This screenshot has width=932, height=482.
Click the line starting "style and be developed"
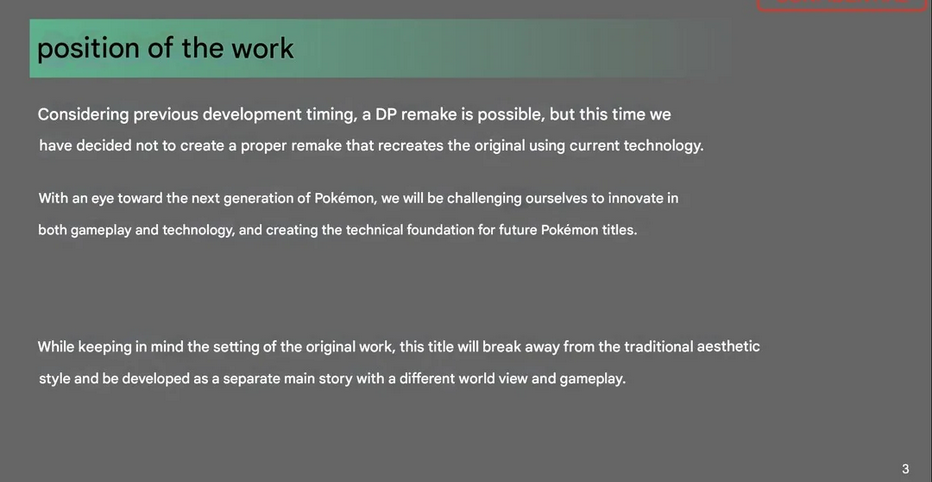pyautogui.click(x=332, y=379)
